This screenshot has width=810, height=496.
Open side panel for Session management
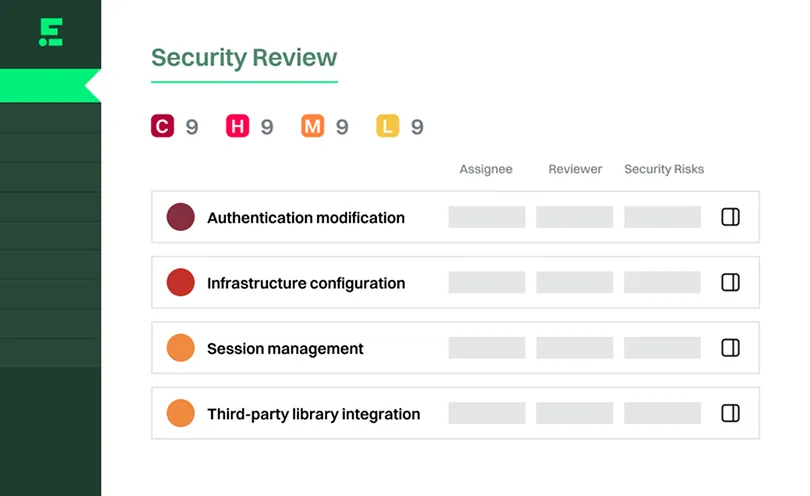(x=730, y=348)
